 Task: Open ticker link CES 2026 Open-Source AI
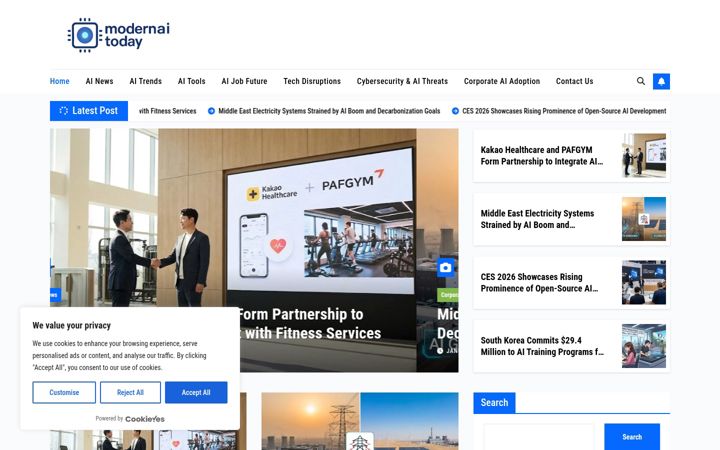click(x=564, y=111)
